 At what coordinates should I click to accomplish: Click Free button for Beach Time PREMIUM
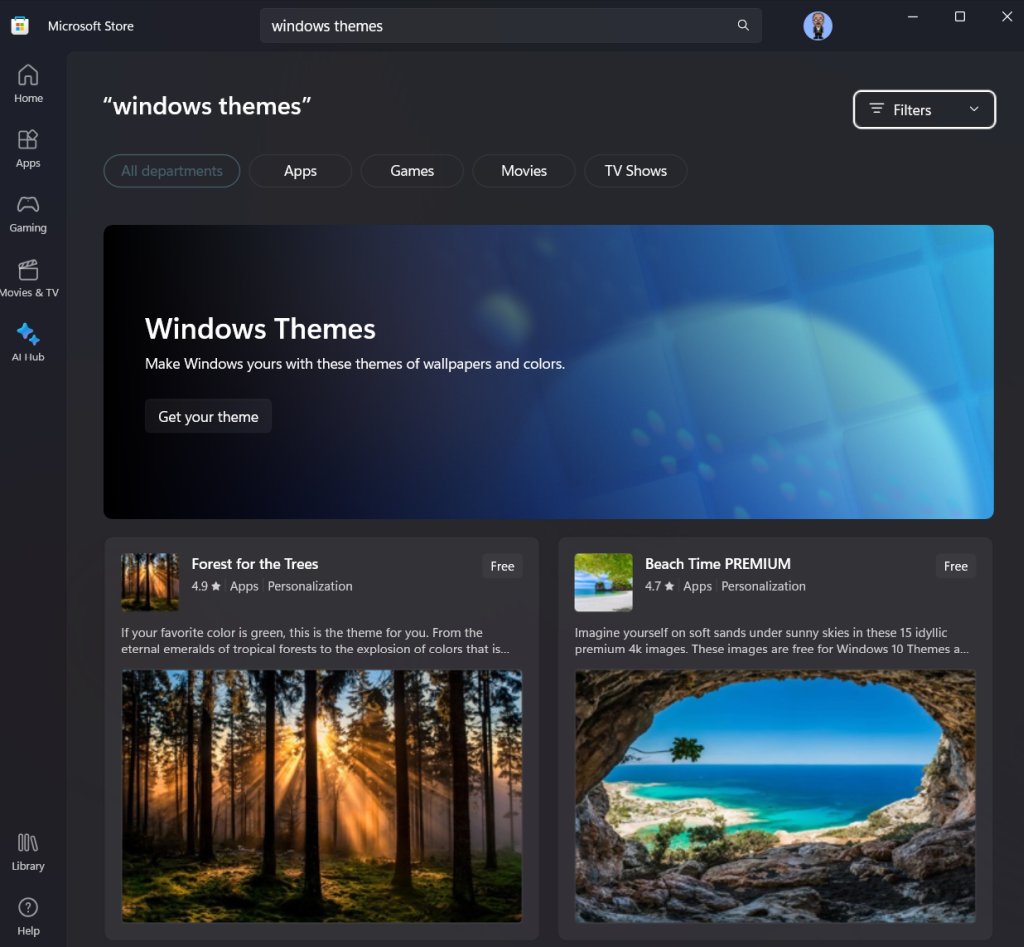pyautogui.click(x=955, y=566)
